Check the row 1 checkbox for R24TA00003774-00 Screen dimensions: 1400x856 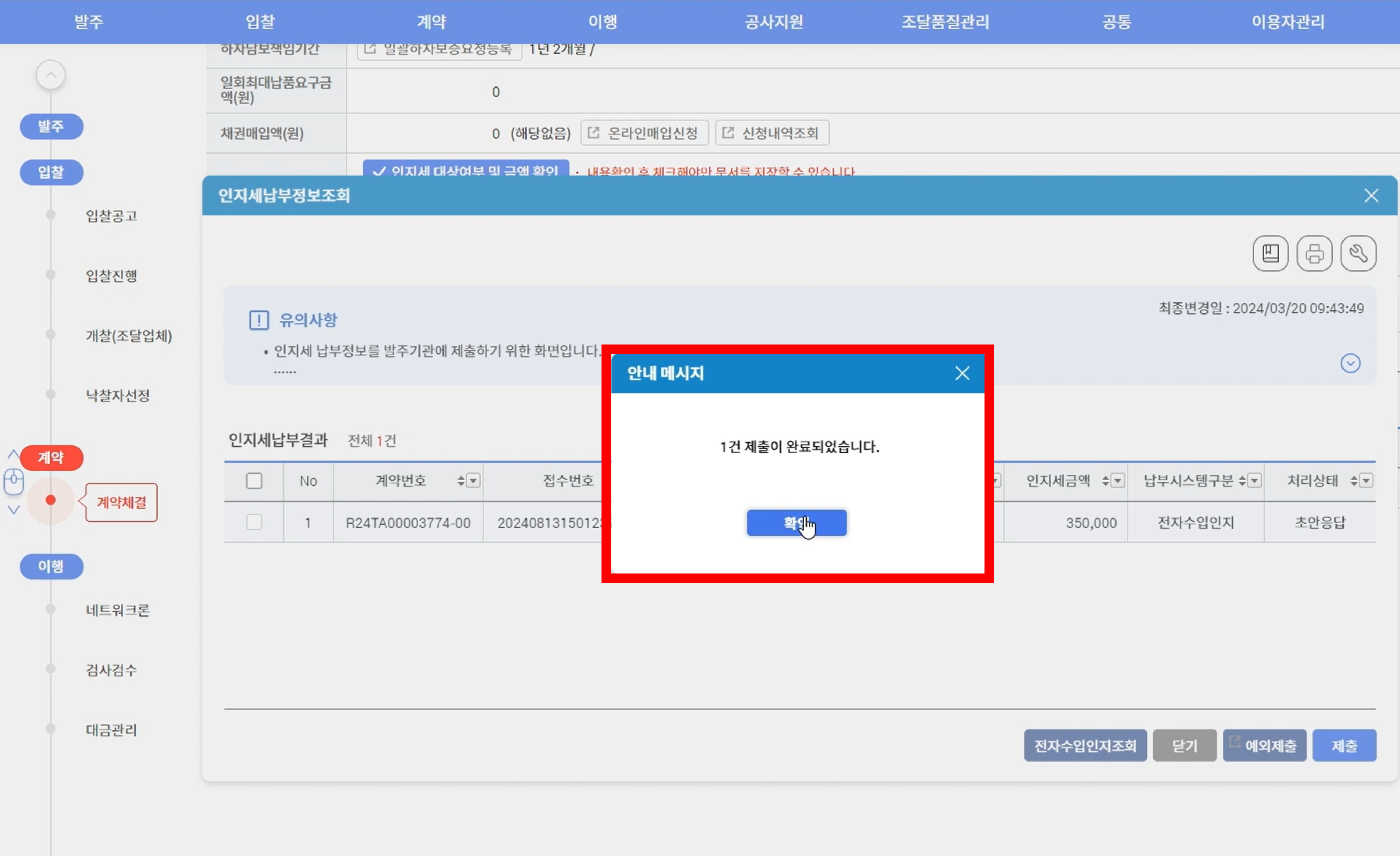pos(254,522)
